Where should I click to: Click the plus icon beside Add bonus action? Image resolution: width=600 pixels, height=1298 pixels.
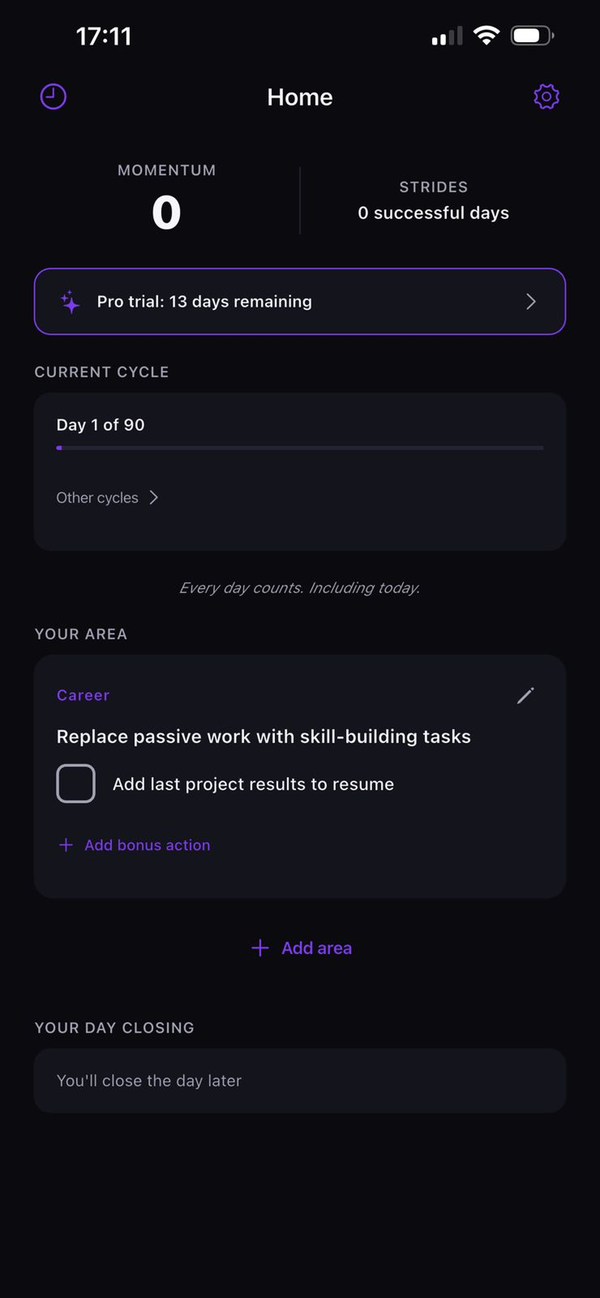pyautogui.click(x=65, y=845)
